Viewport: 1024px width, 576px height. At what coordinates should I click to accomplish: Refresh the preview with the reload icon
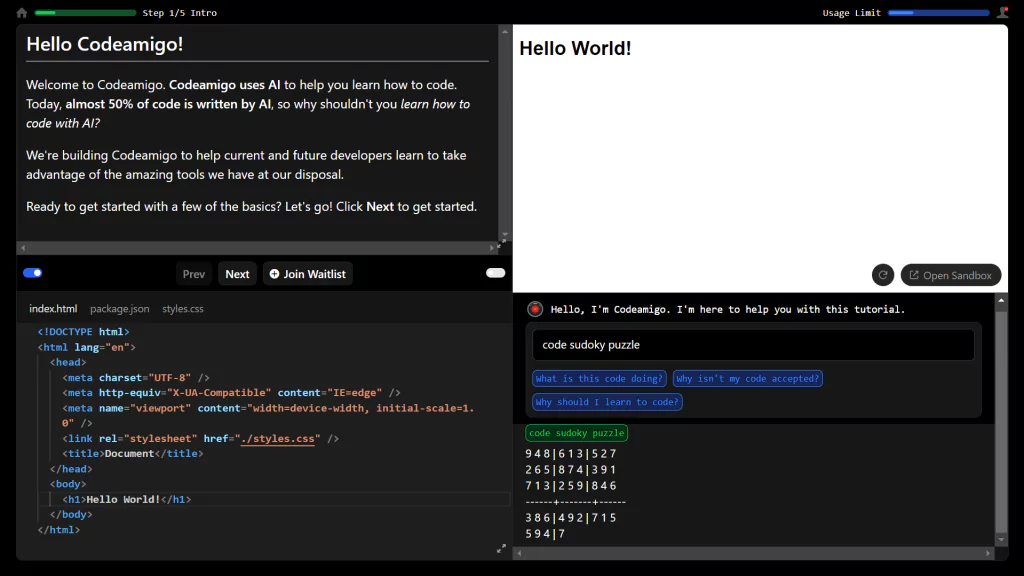pos(883,275)
